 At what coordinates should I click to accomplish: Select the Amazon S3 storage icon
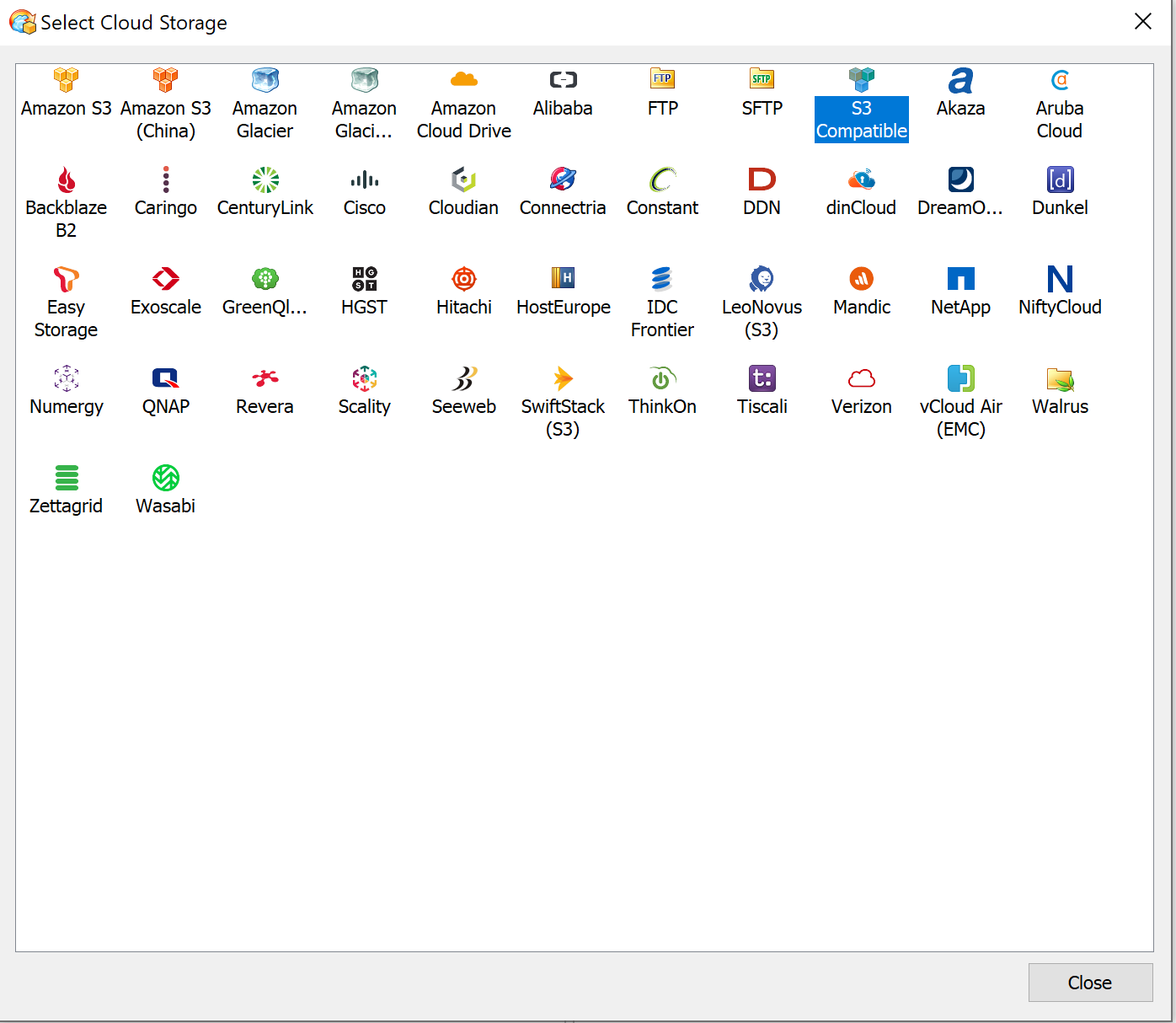point(66,80)
